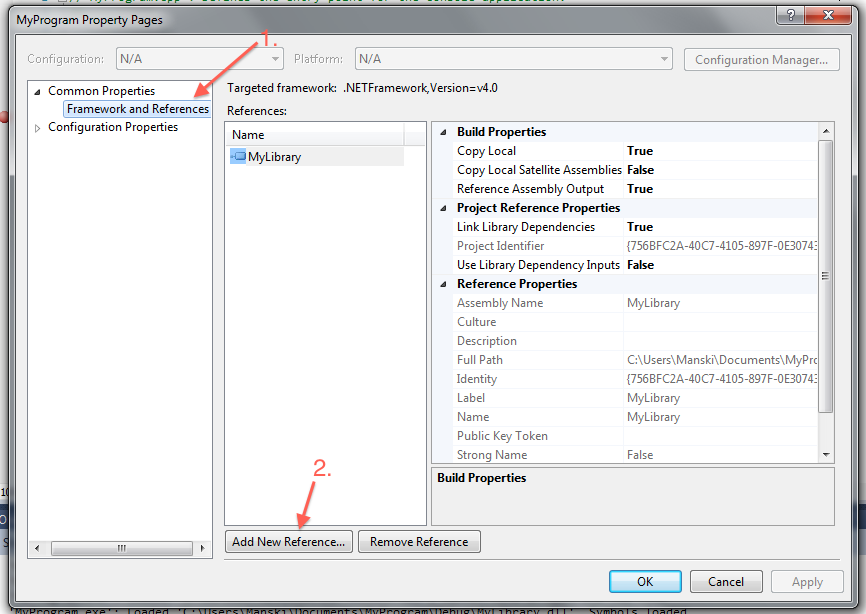Click Remove Reference button
Image resolution: width=866 pixels, height=614 pixels.
(x=419, y=542)
